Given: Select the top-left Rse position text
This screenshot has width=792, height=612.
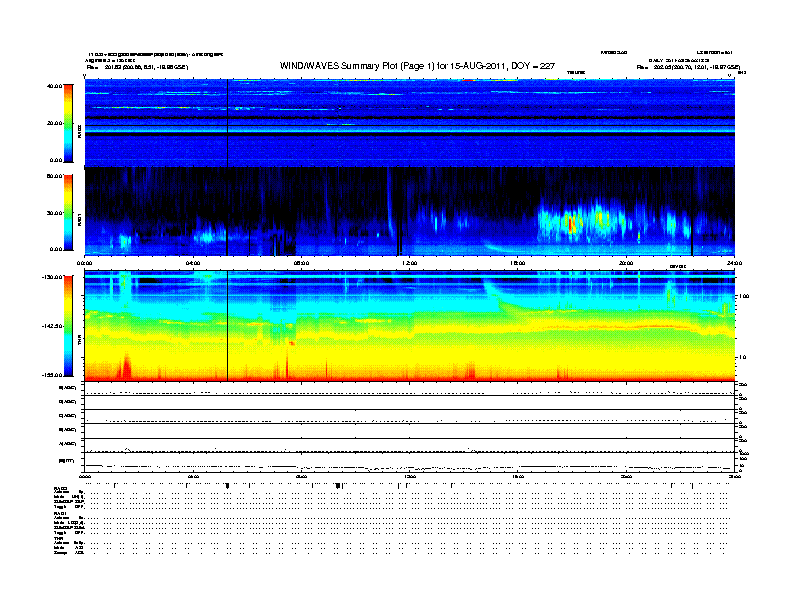Looking at the screenshot, I should pos(137,67).
